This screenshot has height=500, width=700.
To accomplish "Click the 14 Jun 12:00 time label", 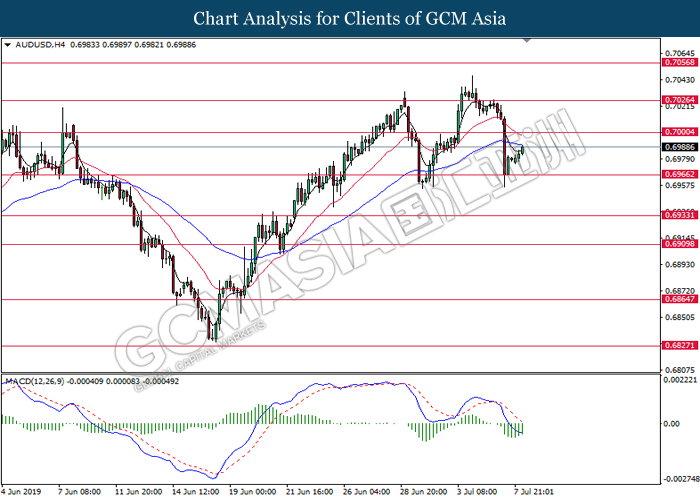I will coord(196,492).
